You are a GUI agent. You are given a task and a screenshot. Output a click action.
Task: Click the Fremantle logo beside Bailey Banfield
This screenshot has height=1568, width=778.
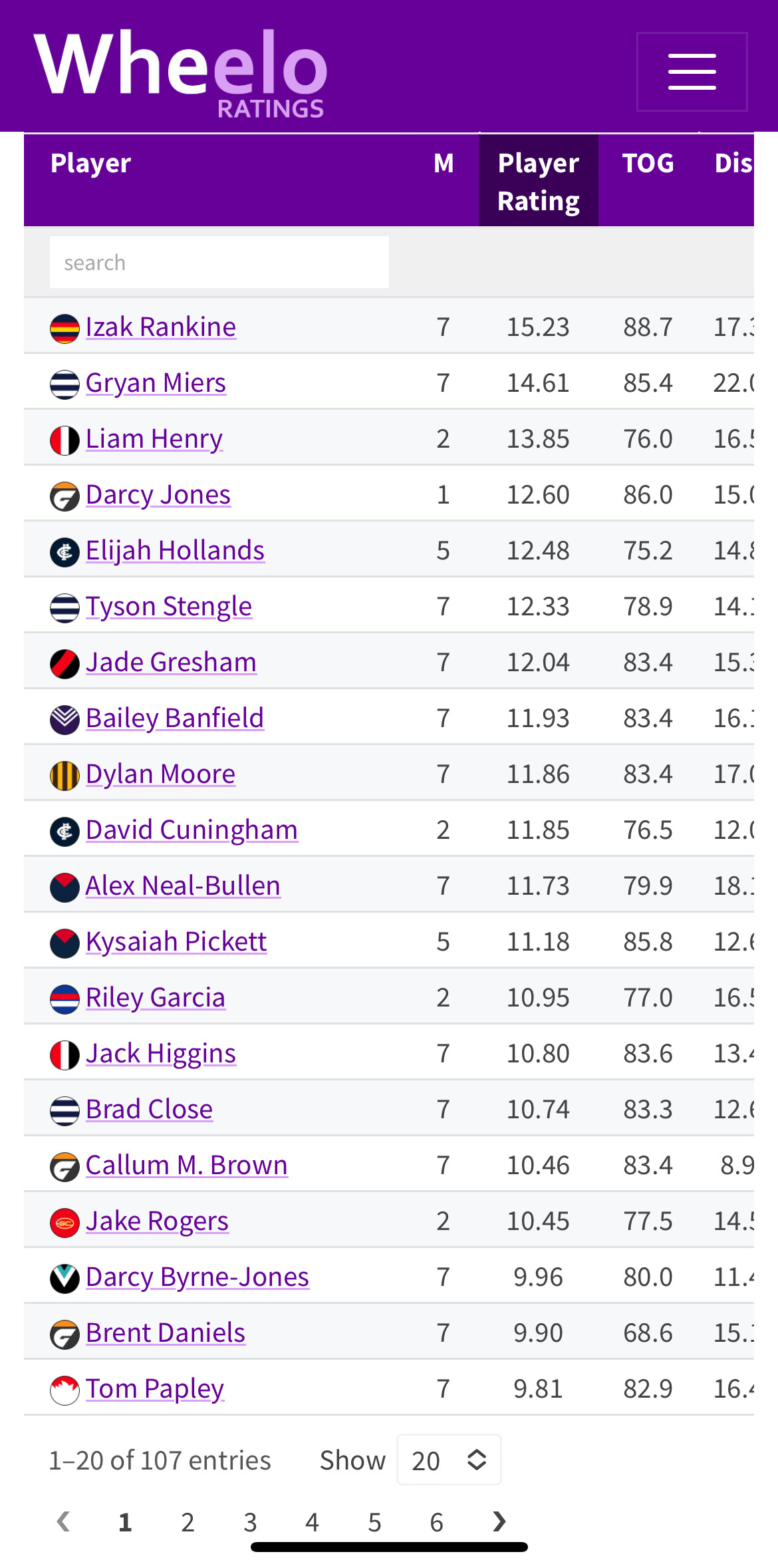tap(65, 720)
